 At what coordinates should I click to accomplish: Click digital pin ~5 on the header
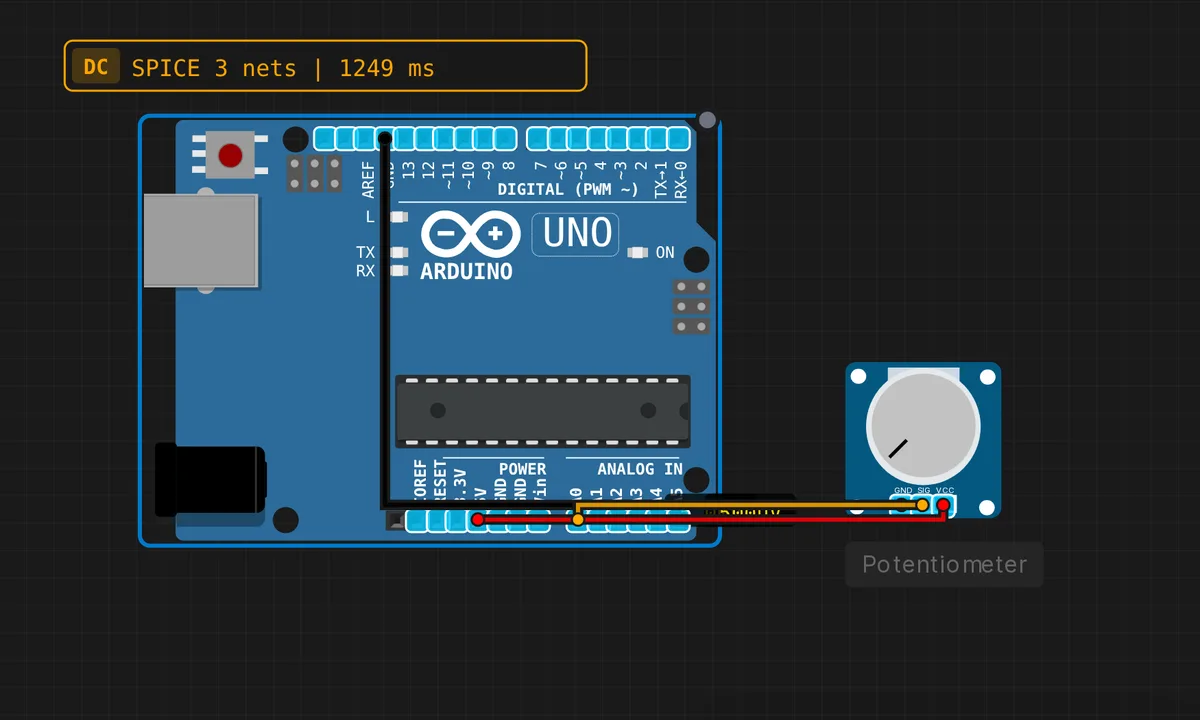(x=578, y=138)
